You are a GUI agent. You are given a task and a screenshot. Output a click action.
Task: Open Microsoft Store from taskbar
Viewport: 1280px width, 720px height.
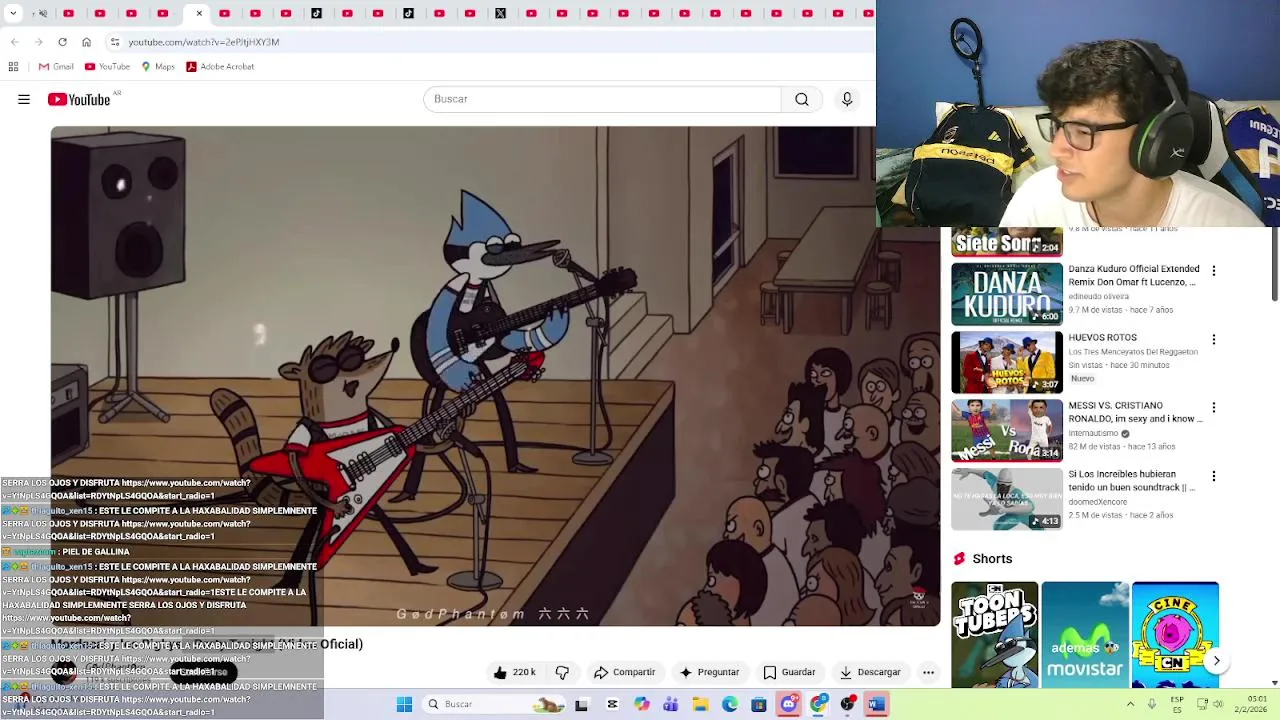pos(759,704)
